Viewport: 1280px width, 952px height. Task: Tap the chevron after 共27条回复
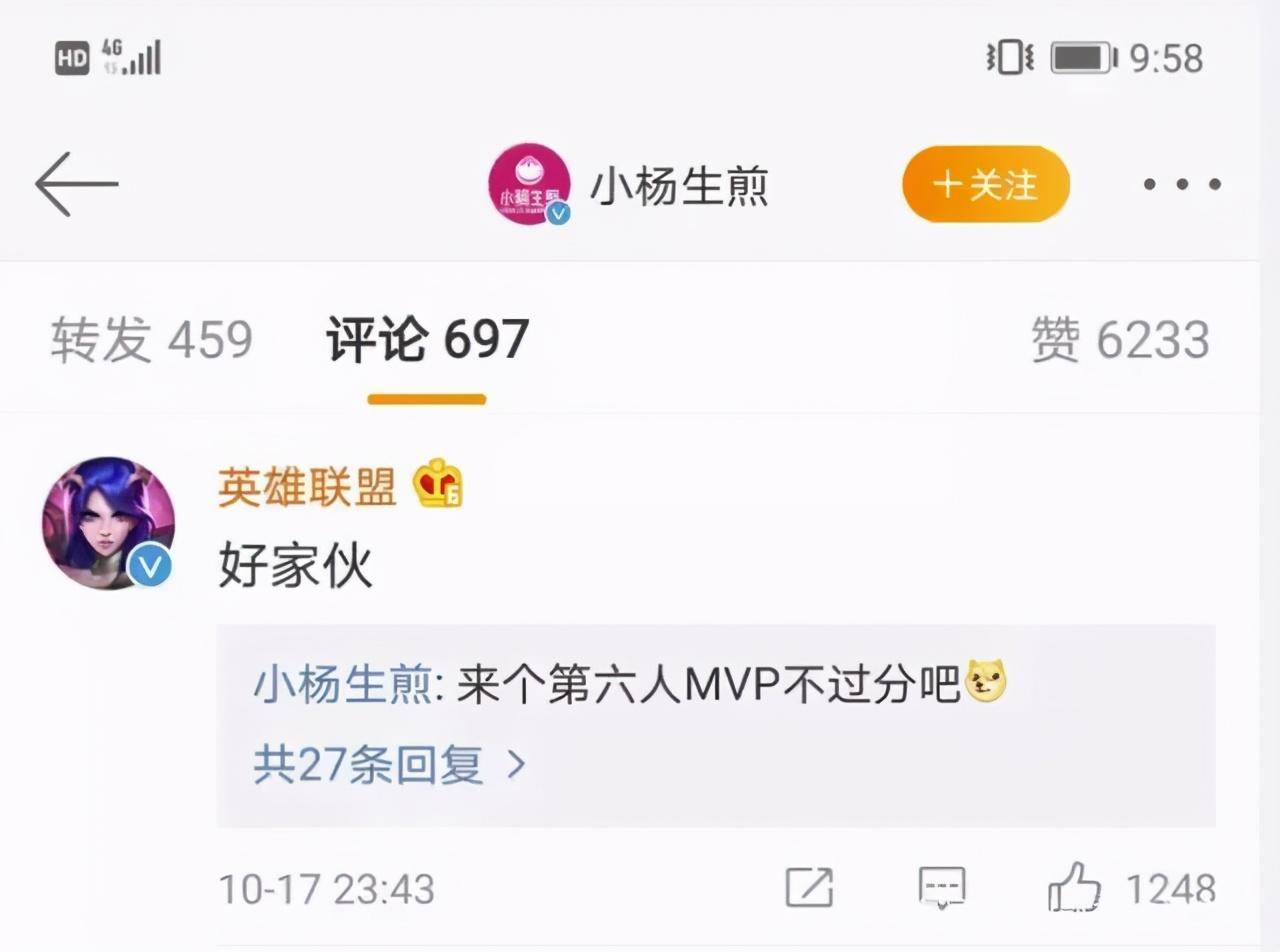[x=517, y=766]
